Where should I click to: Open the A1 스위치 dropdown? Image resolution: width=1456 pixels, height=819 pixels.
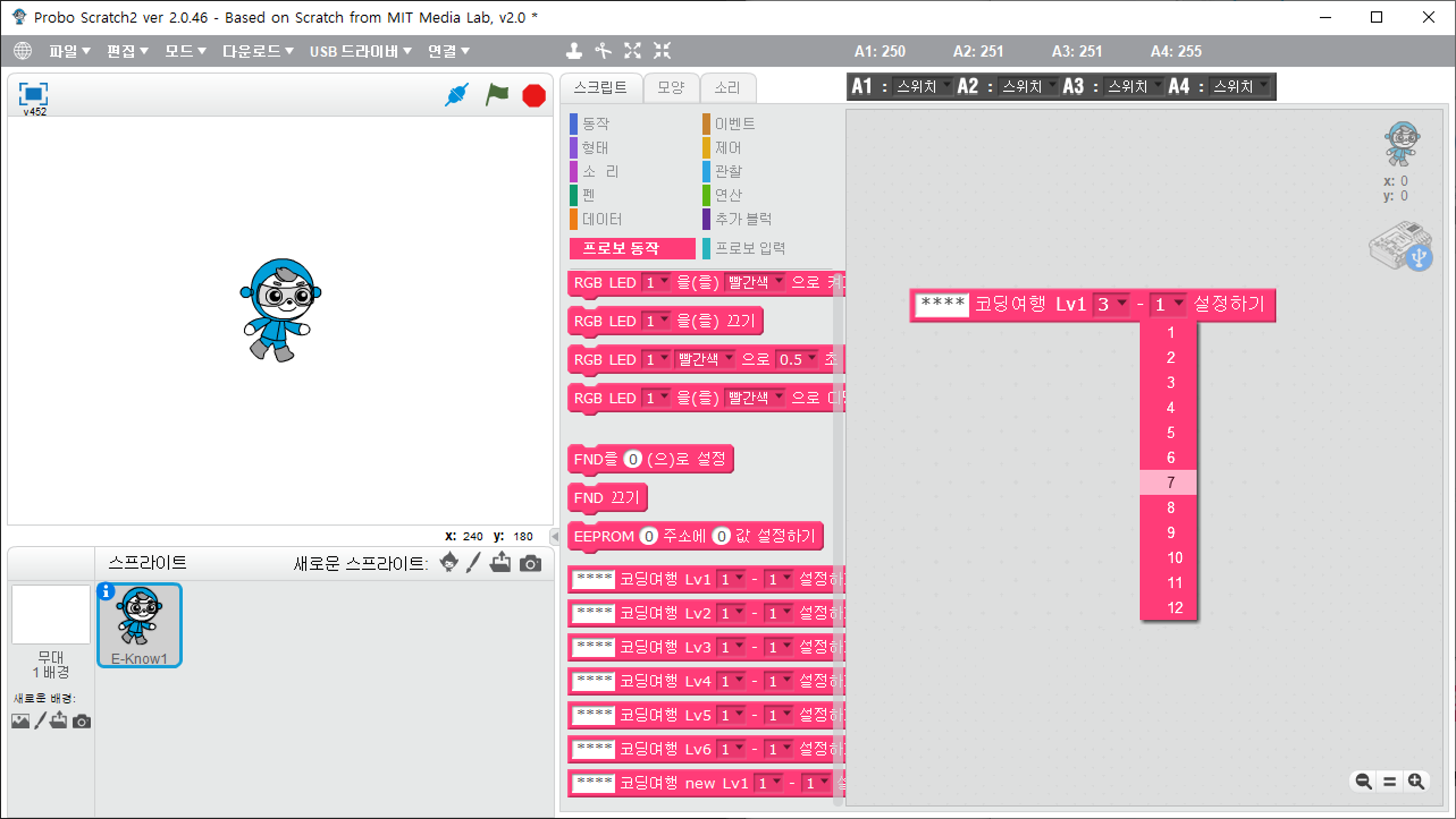tap(923, 86)
